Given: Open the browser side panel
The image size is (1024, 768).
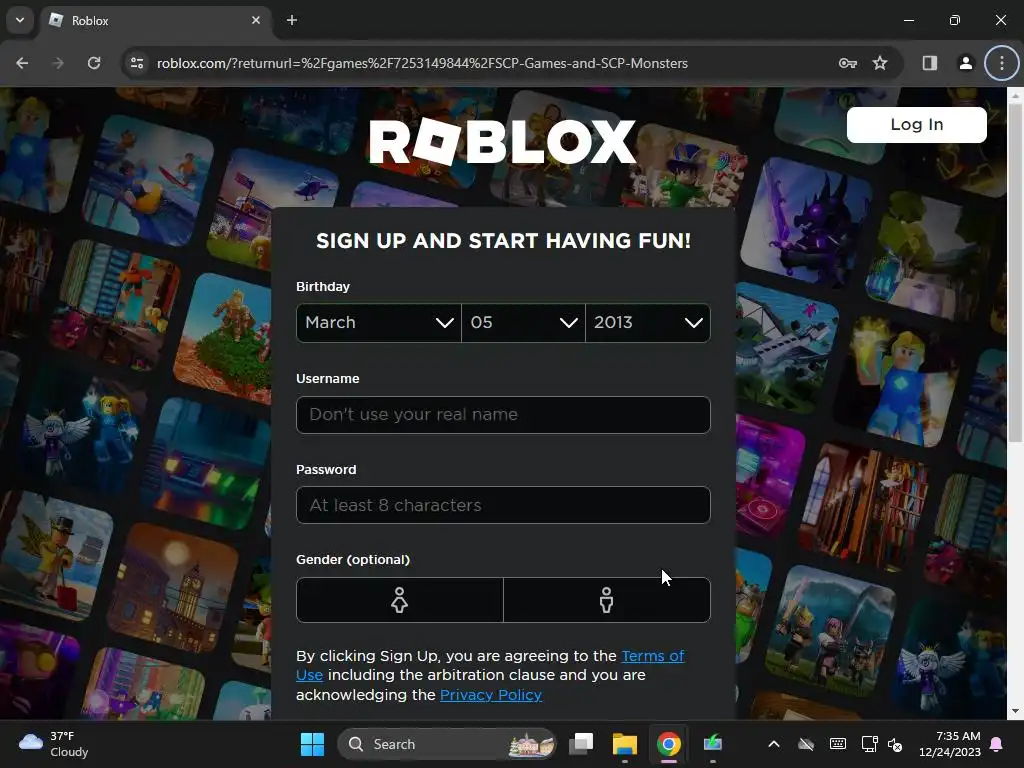Looking at the screenshot, I should 930,63.
